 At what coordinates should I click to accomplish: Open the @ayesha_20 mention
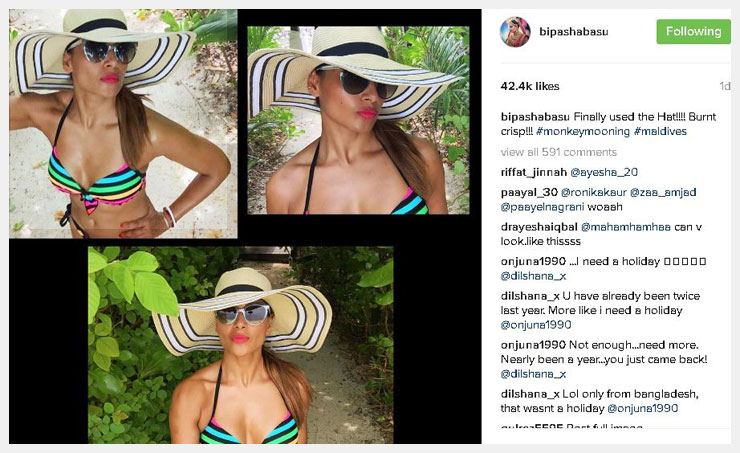pos(604,172)
